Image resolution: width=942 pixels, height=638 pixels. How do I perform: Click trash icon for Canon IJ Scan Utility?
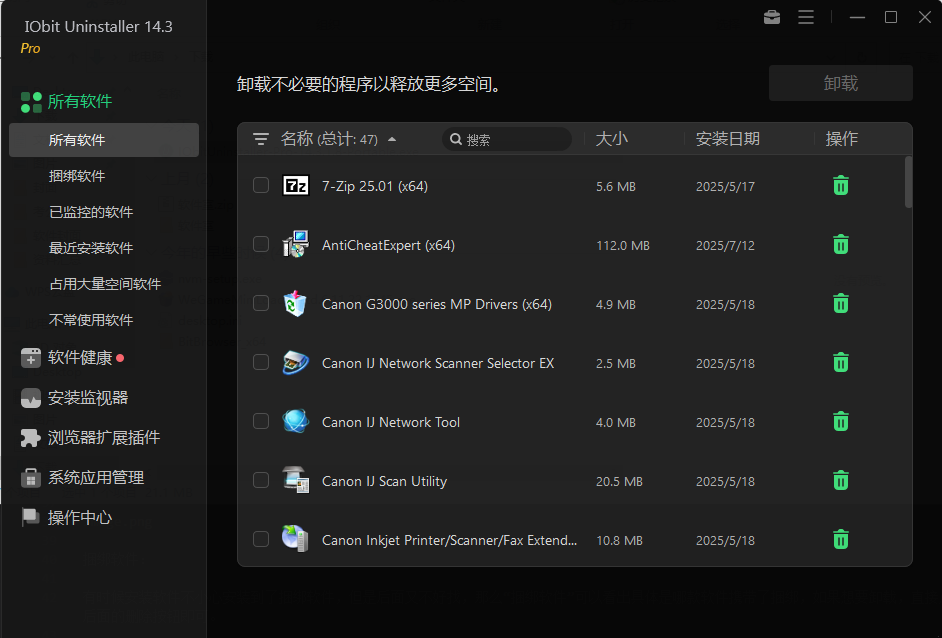click(x=841, y=480)
